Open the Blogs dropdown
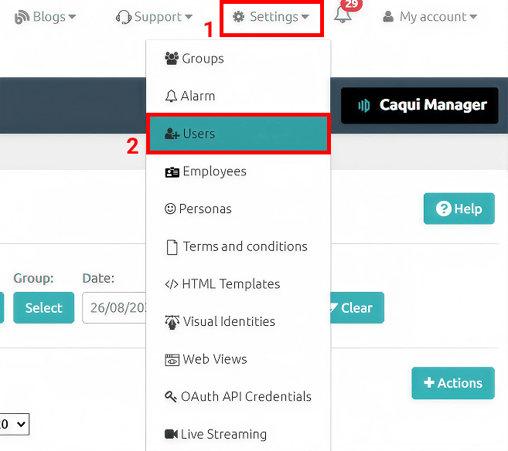The width and height of the screenshot is (508, 451). tap(46, 17)
